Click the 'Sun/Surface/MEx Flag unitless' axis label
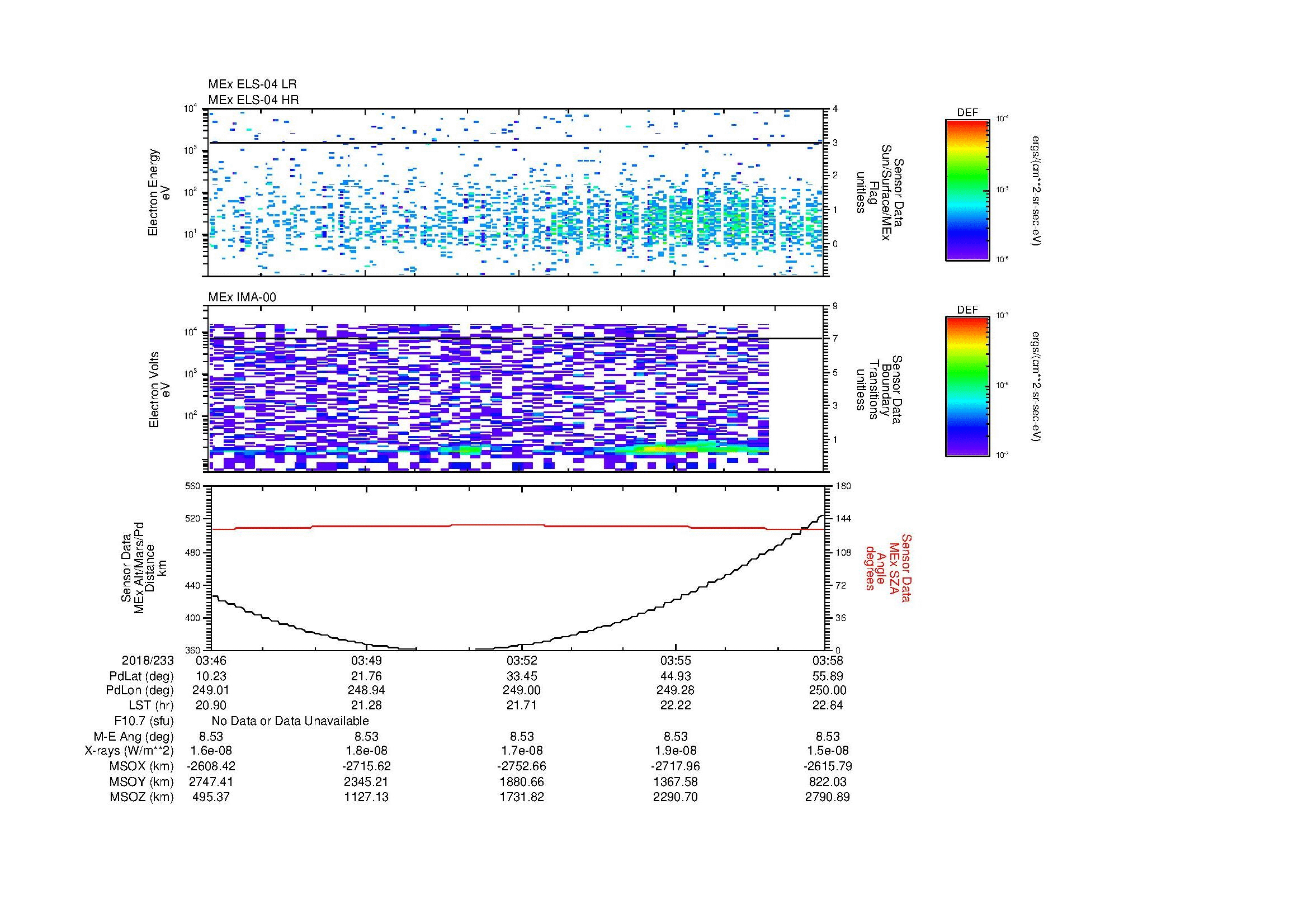Screen dimensions: 1308x924 (x=879, y=192)
